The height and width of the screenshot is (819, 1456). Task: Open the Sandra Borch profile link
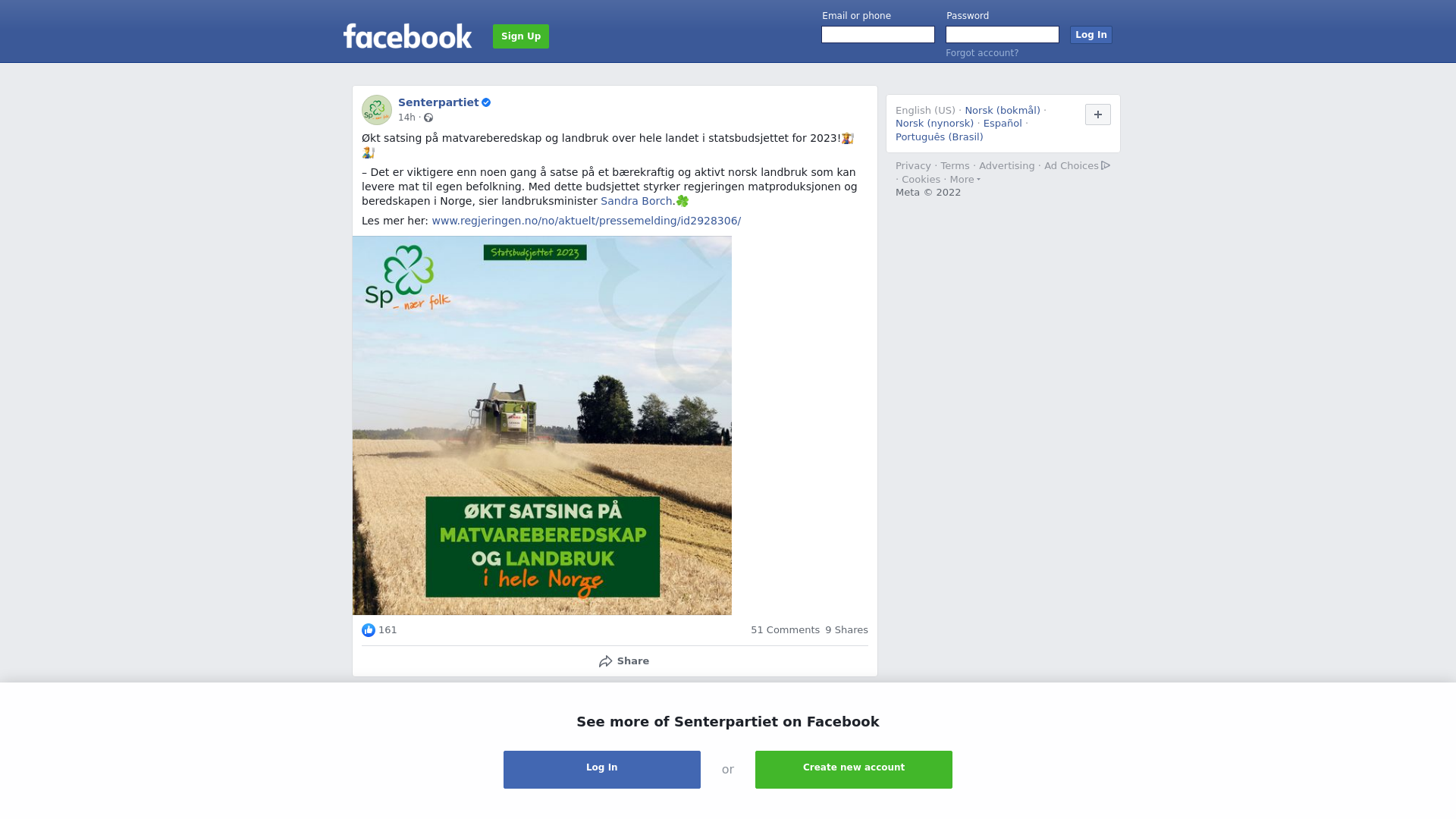(x=636, y=201)
